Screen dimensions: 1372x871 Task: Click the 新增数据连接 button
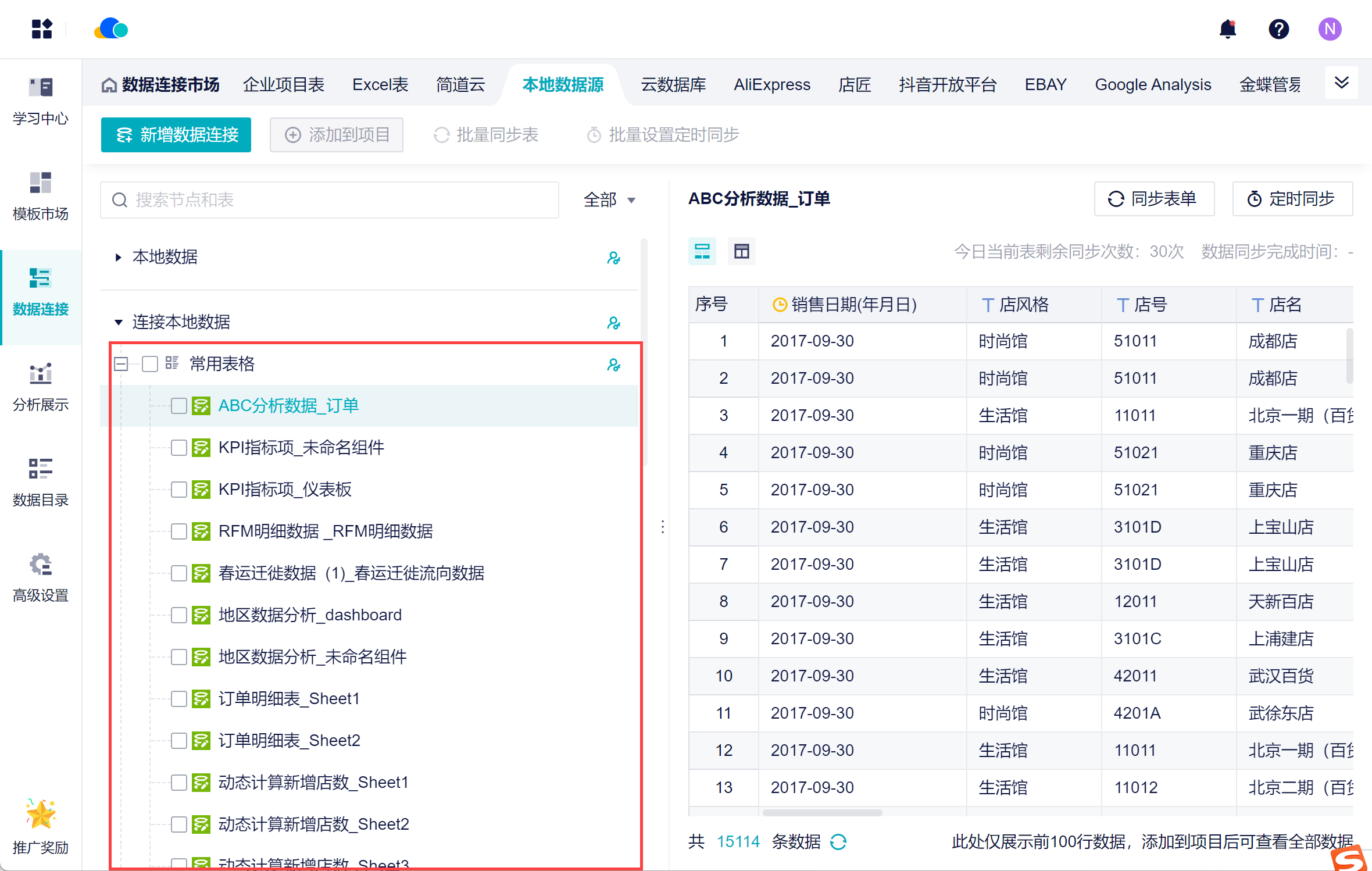[x=176, y=135]
